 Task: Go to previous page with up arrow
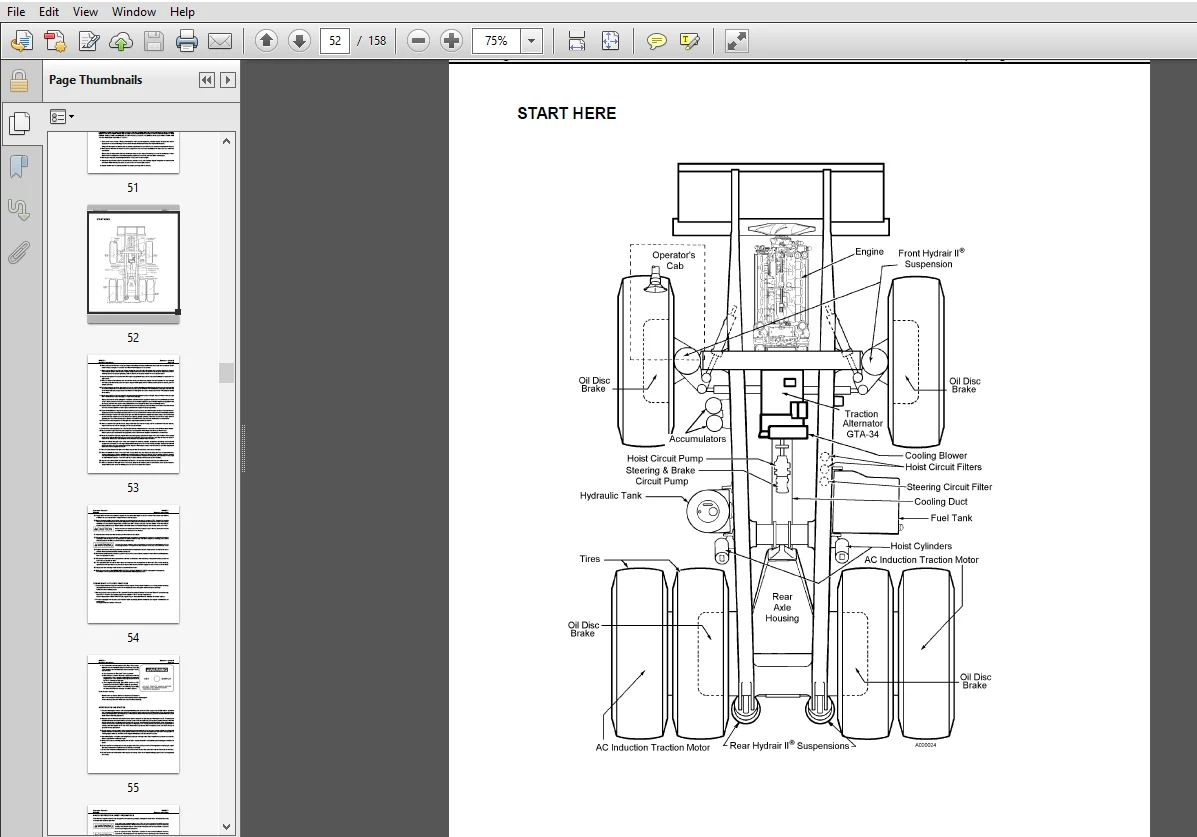[x=266, y=40]
